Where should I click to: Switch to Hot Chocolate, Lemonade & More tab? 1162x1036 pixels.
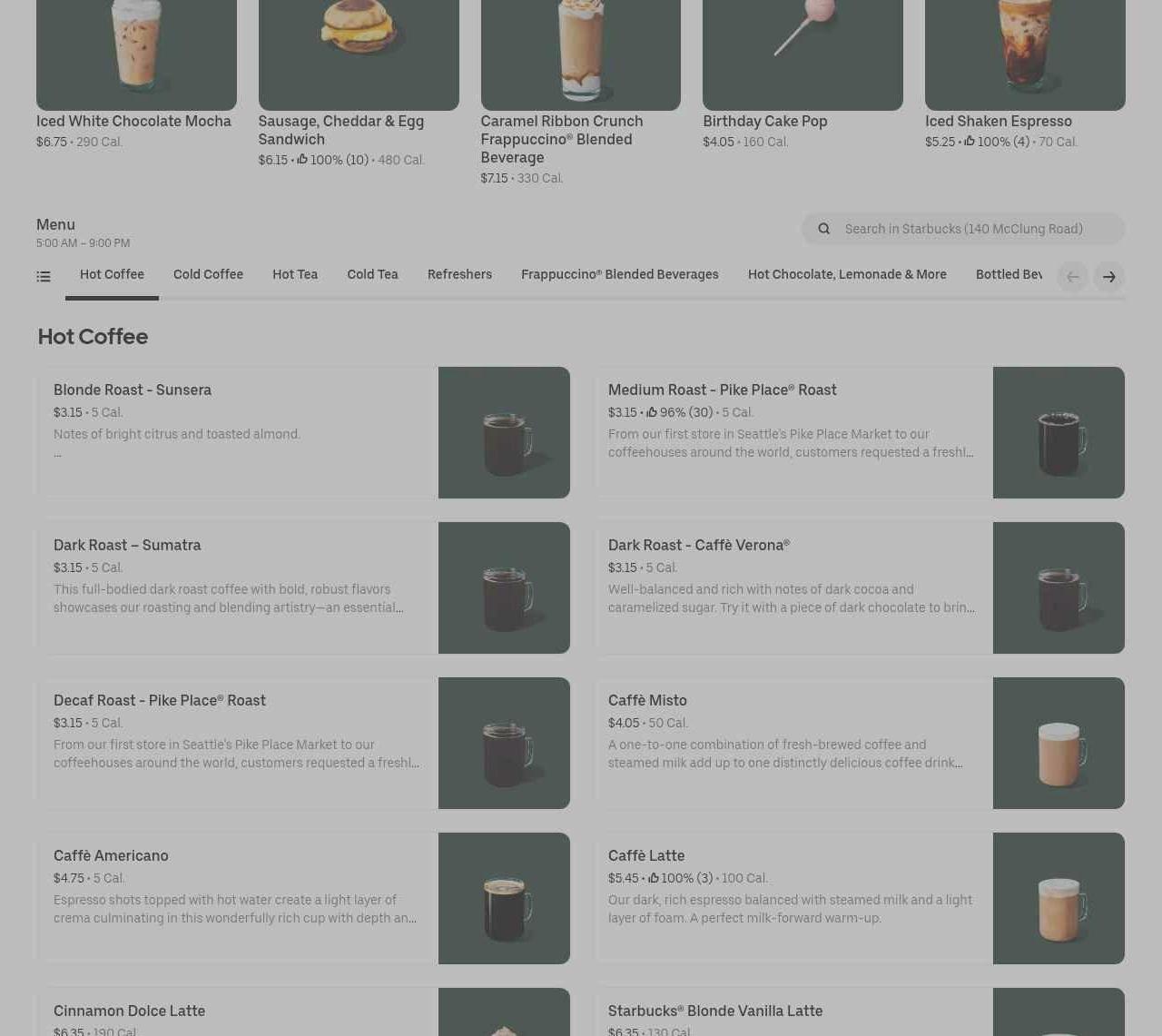coord(847,275)
